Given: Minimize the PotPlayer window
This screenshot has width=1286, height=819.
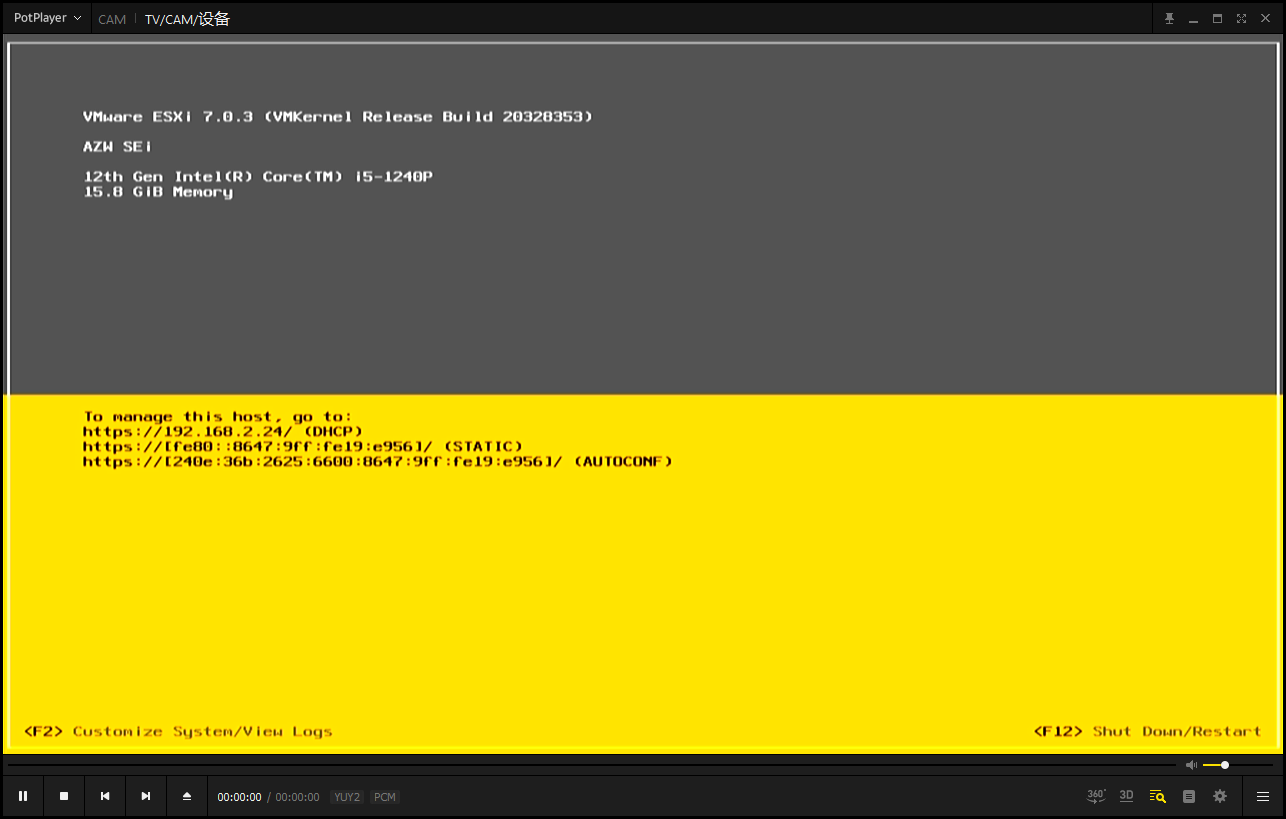Looking at the screenshot, I should click(1193, 18).
